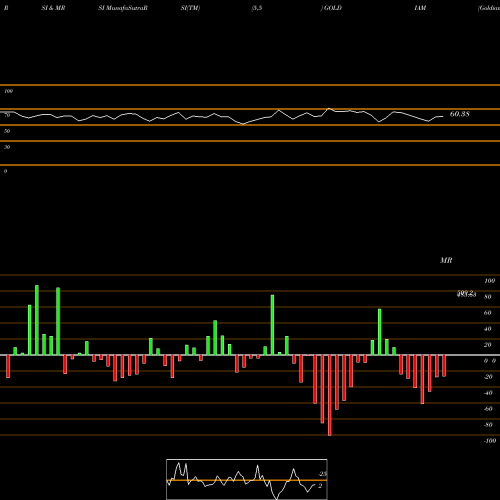Click the 50 level label on RSI axis

(7, 131)
